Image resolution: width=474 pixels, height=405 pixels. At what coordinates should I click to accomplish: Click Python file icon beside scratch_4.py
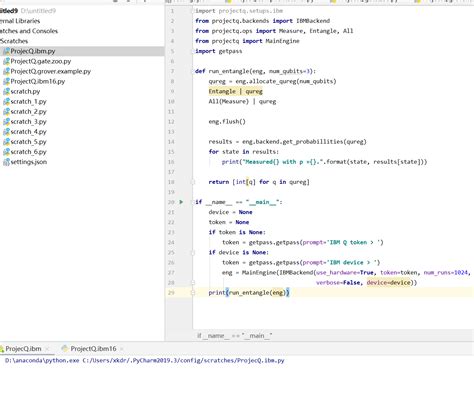(x=6, y=131)
